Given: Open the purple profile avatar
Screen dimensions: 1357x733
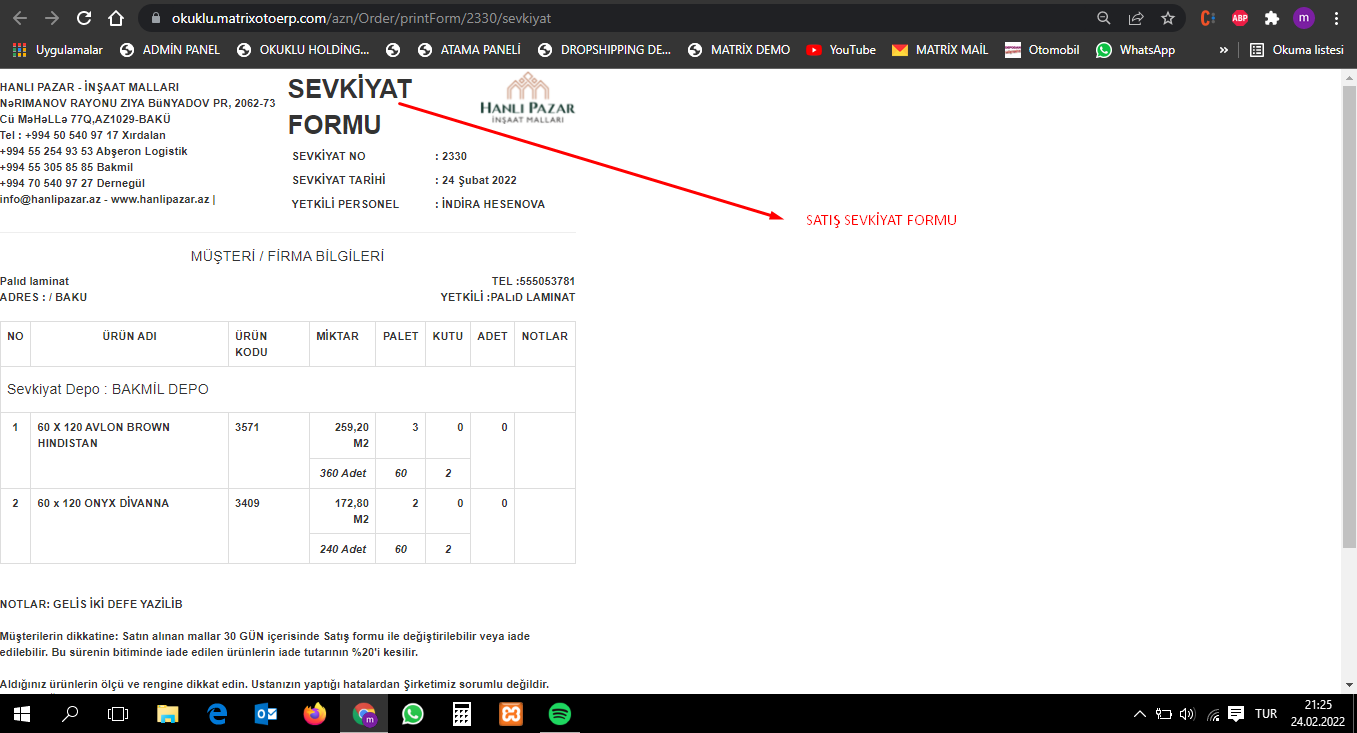Looking at the screenshot, I should [1304, 18].
